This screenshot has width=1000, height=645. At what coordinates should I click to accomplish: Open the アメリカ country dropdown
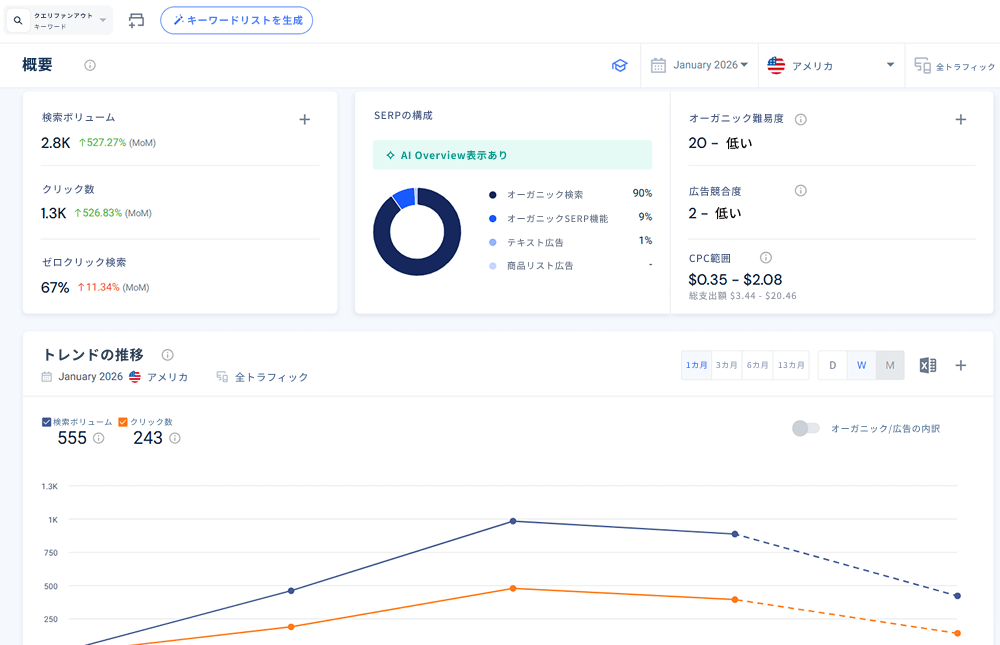coord(831,65)
